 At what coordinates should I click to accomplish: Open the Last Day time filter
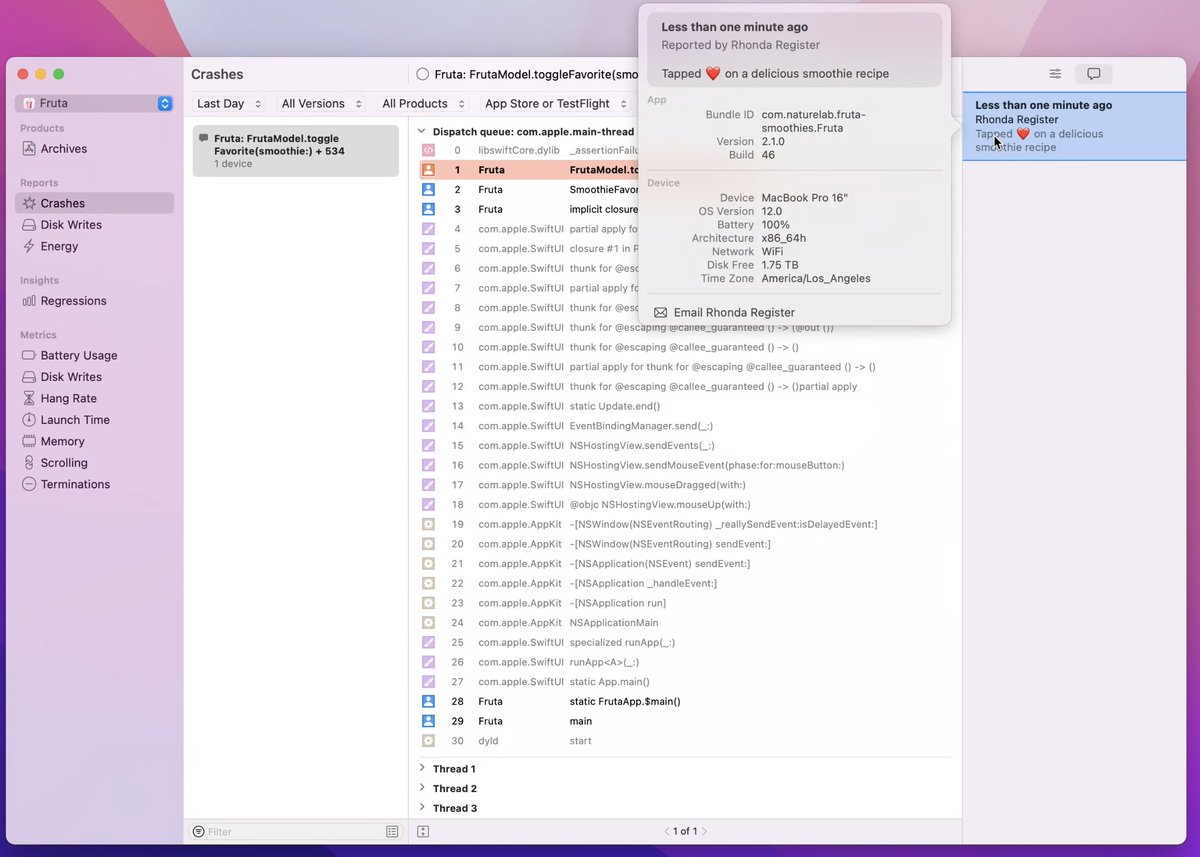tap(229, 104)
